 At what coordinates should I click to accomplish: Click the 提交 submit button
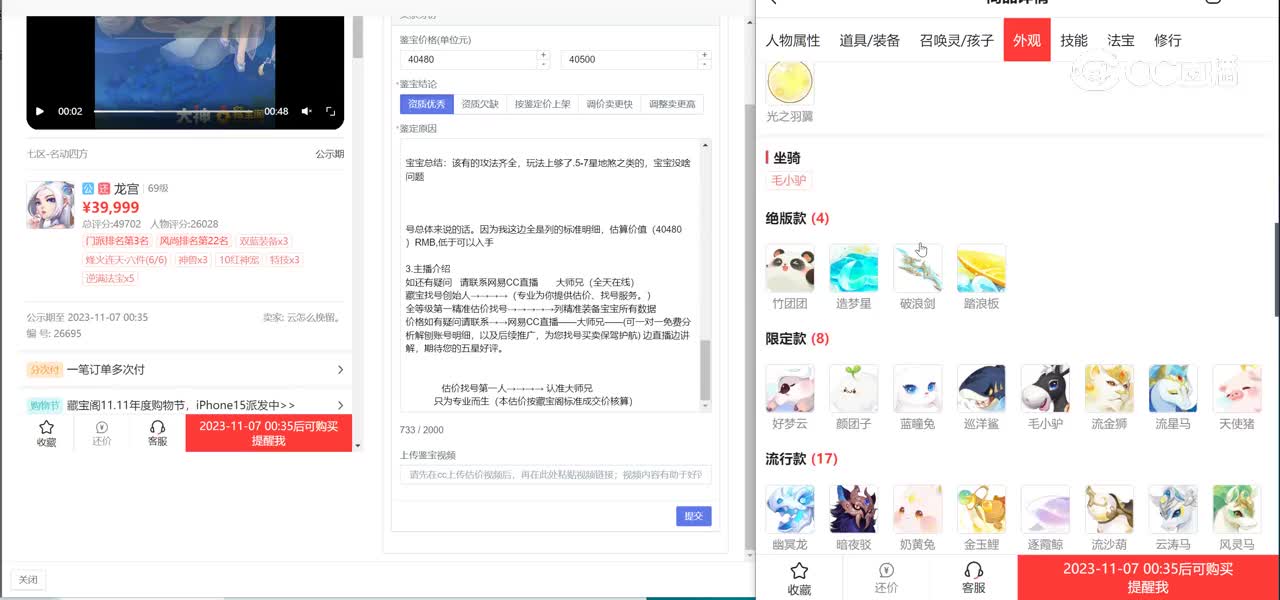(x=693, y=516)
